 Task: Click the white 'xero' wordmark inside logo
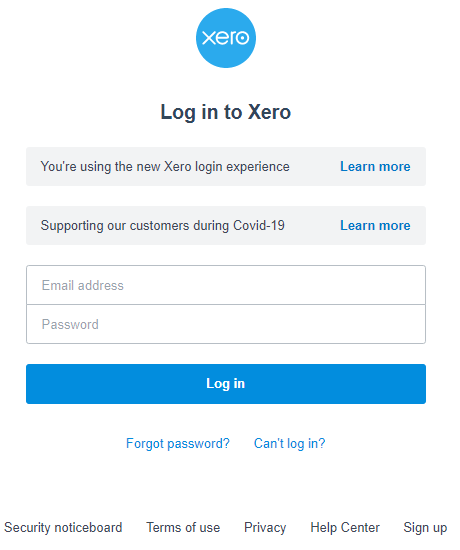[x=226, y=38]
